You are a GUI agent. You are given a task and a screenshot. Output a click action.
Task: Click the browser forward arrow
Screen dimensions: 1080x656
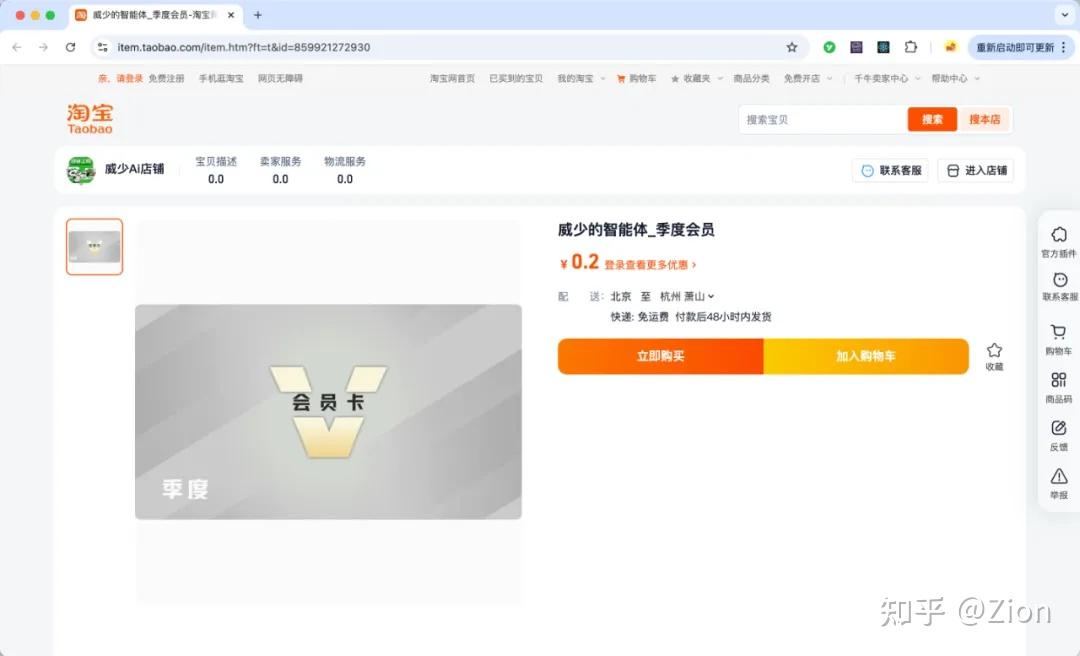tap(43, 48)
